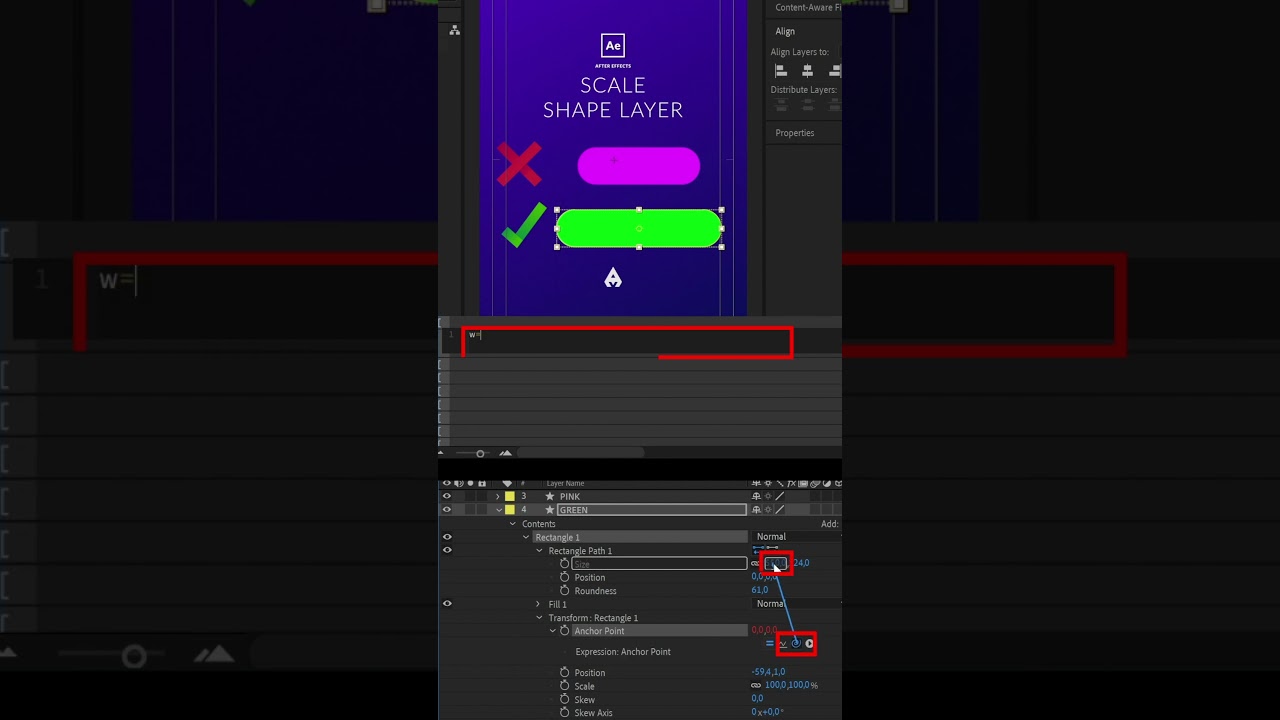The height and width of the screenshot is (720, 1280).
Task: Click the red Anchor Point value 0,0,0,0
Action: tap(764, 631)
